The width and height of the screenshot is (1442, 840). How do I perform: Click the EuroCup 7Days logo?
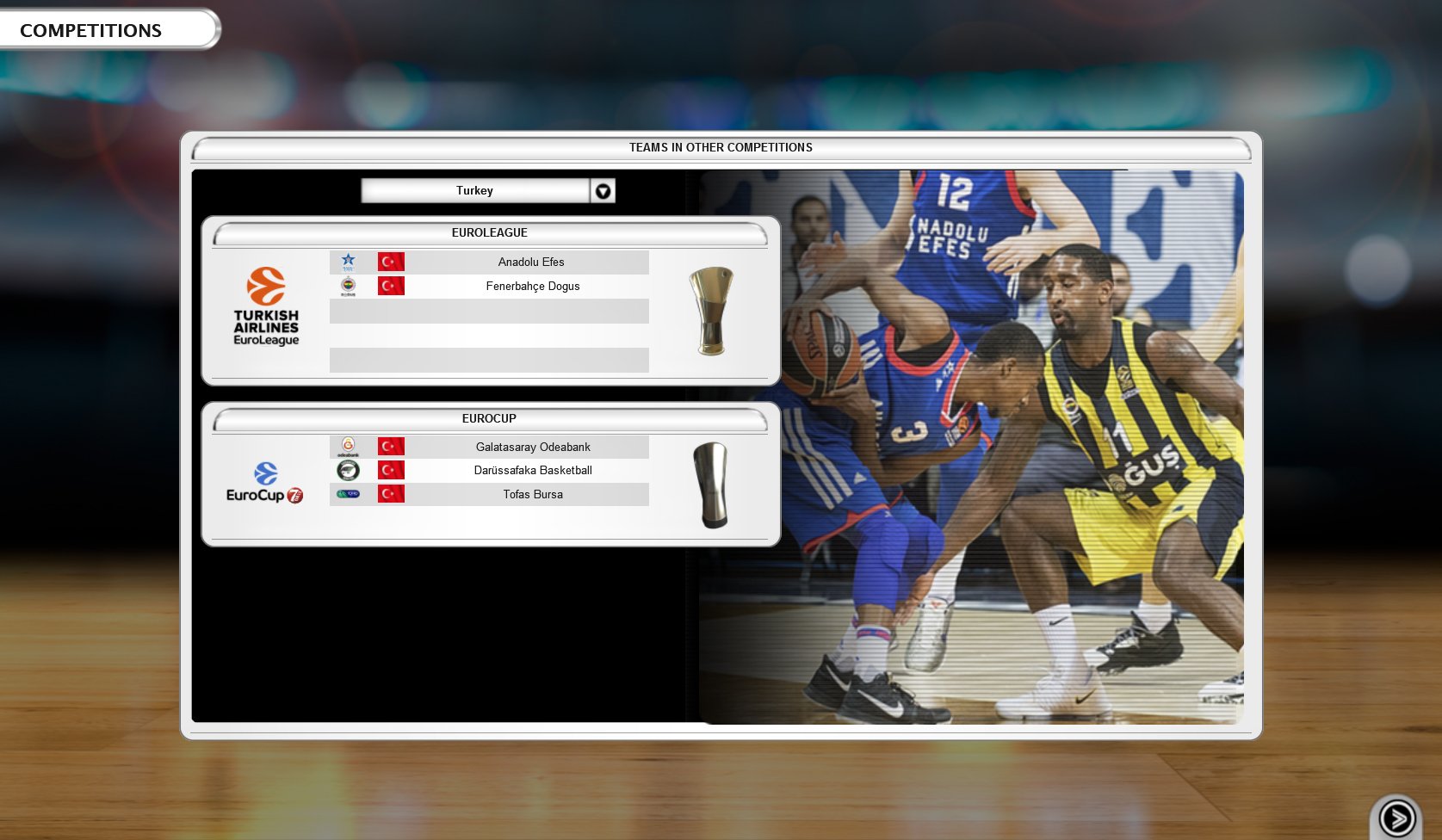click(x=265, y=483)
